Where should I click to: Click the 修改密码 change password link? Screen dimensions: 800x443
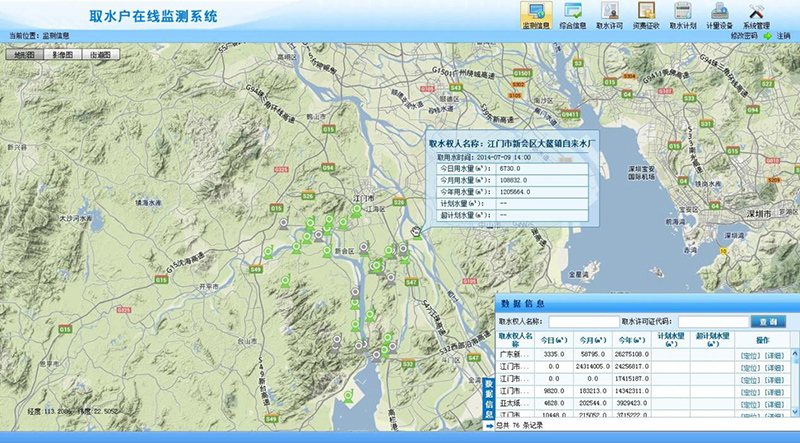pyautogui.click(x=741, y=35)
